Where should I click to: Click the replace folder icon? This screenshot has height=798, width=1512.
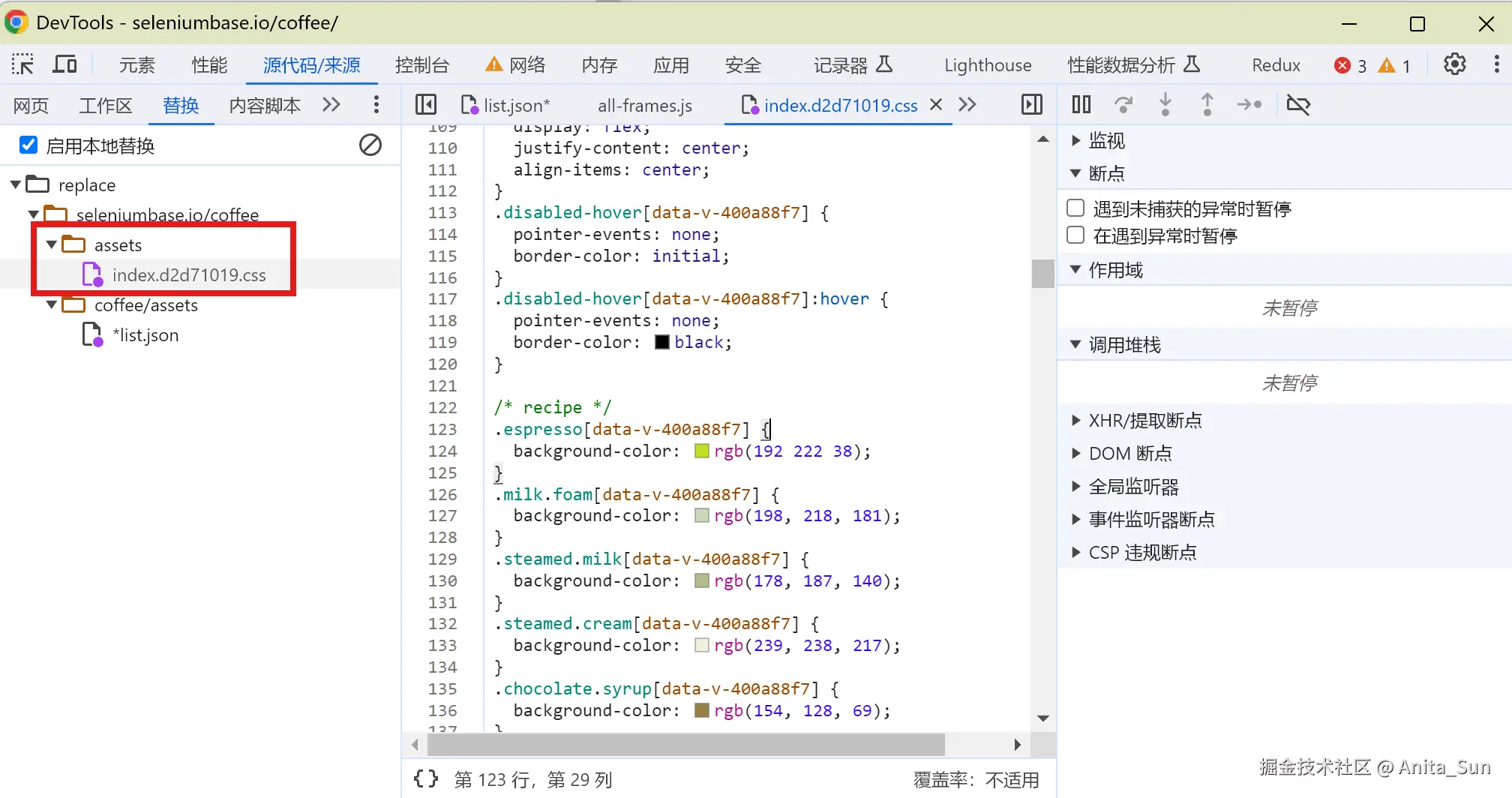tap(37, 184)
